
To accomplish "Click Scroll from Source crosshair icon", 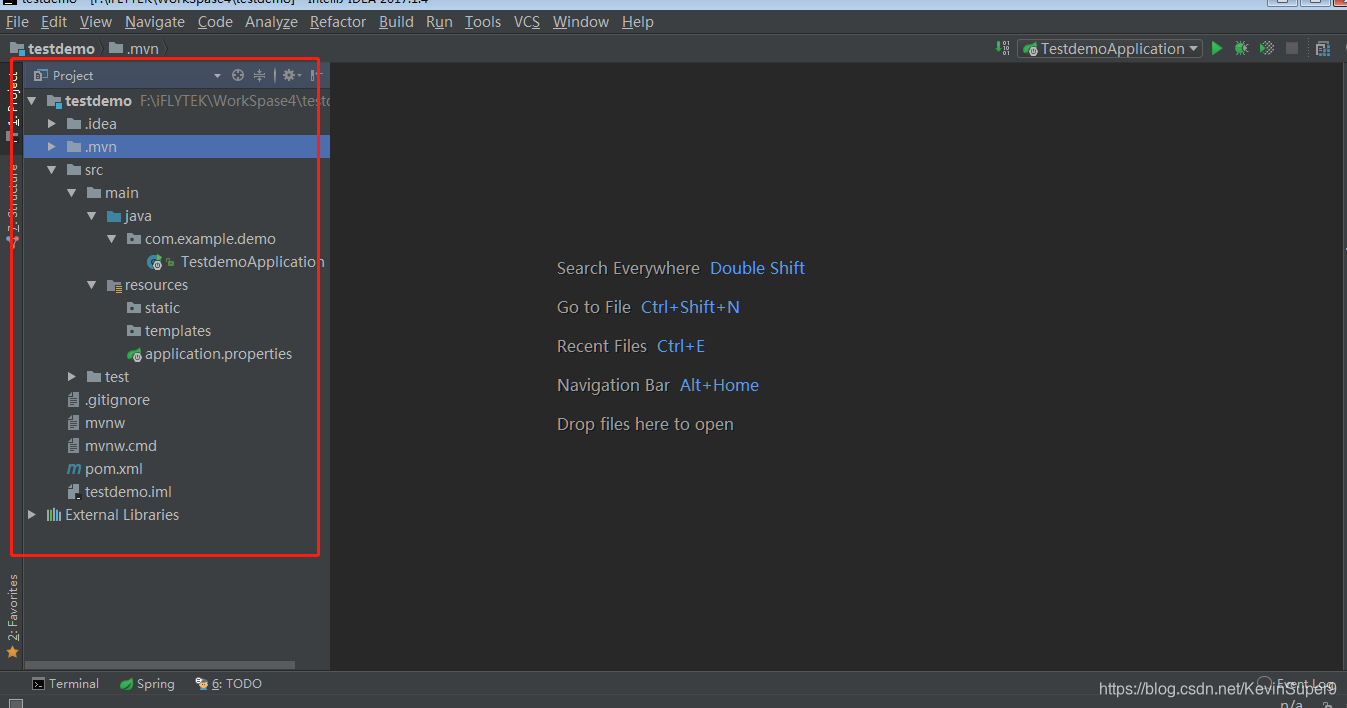I will pos(238,75).
